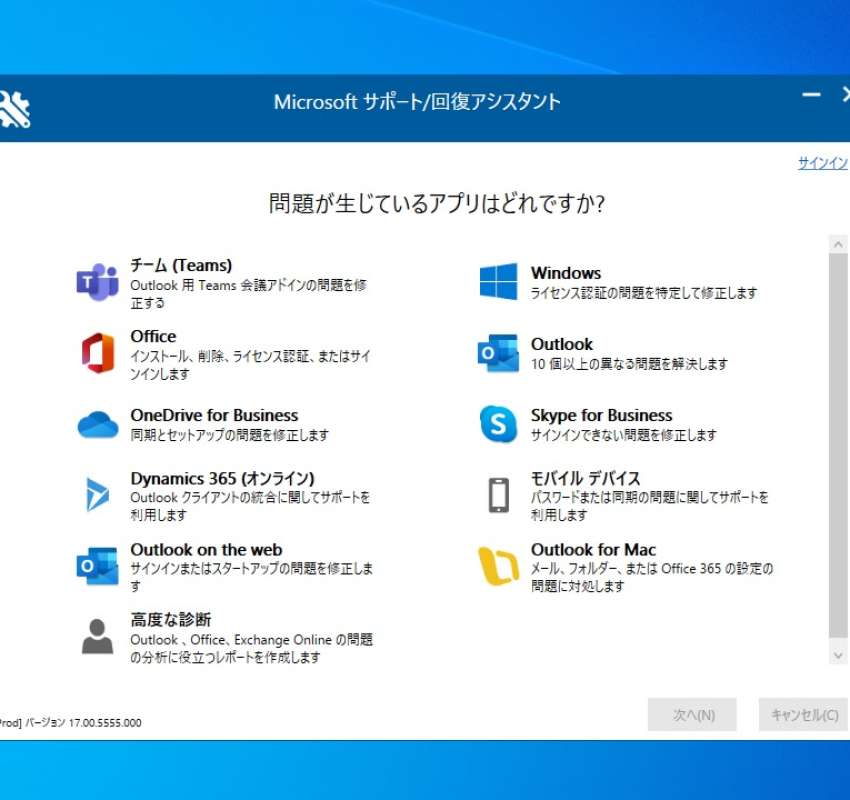Click the 同期とセットアップの問題を修正します description
This screenshot has width=850, height=800.
[229, 435]
